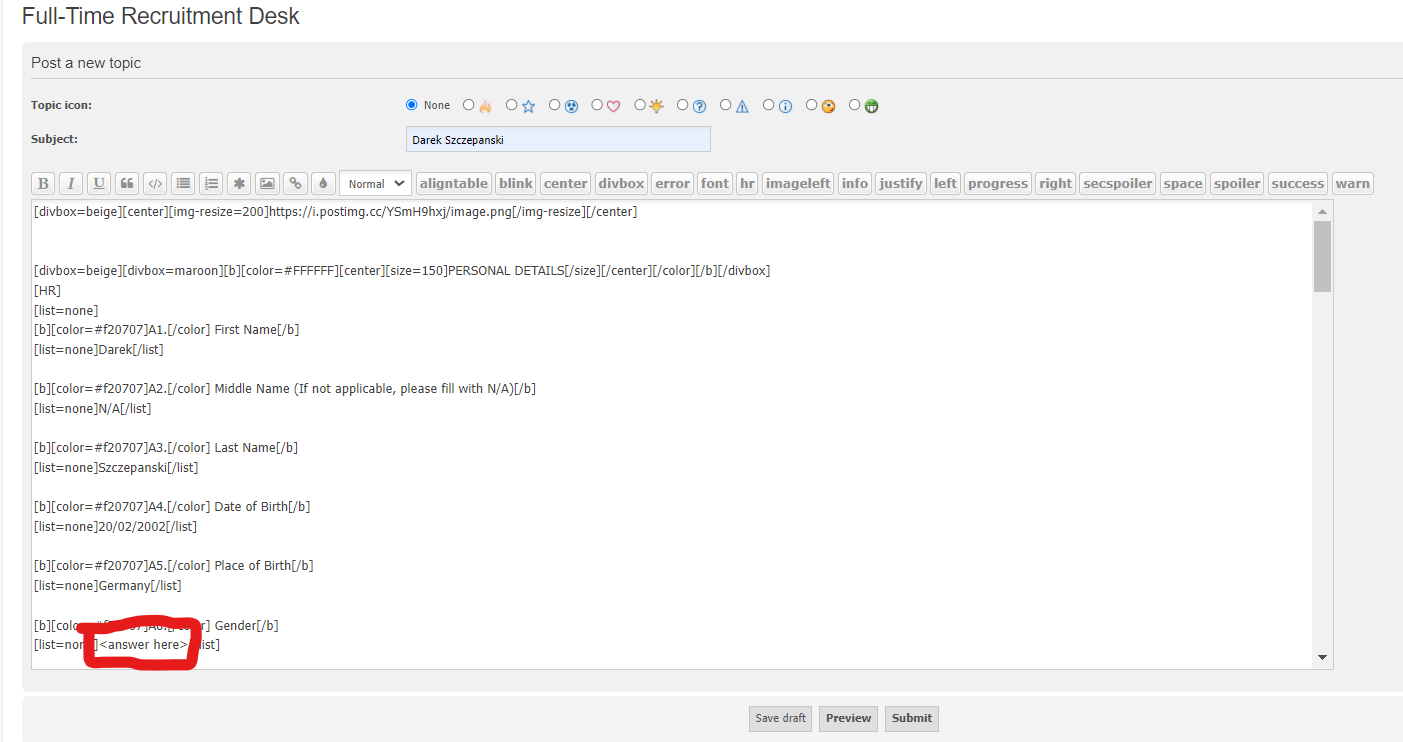Choose the star topic icon radio button
This screenshot has height=742, width=1403.
(x=512, y=105)
